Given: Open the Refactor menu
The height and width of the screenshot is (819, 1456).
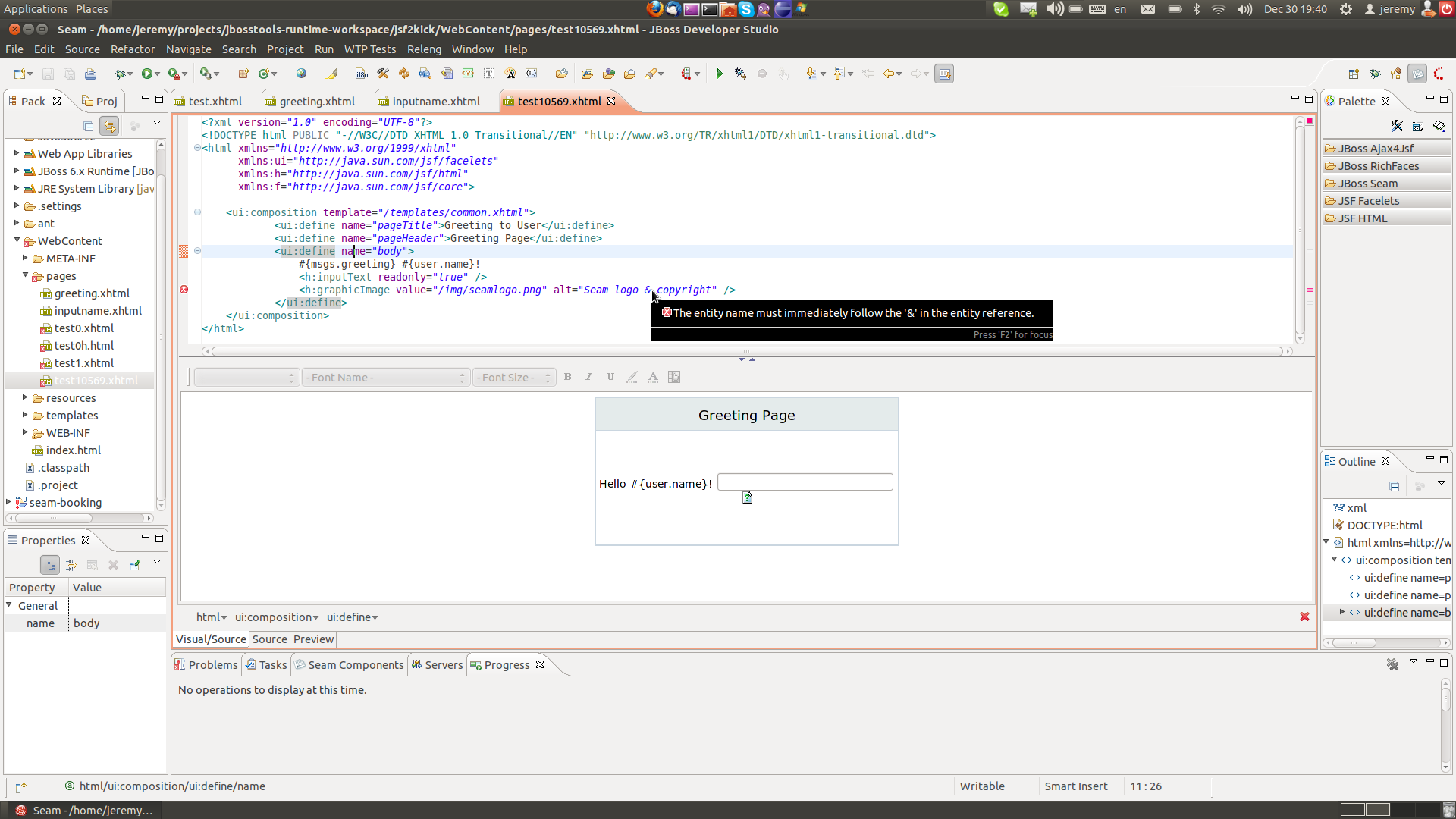Looking at the screenshot, I should coord(133,49).
